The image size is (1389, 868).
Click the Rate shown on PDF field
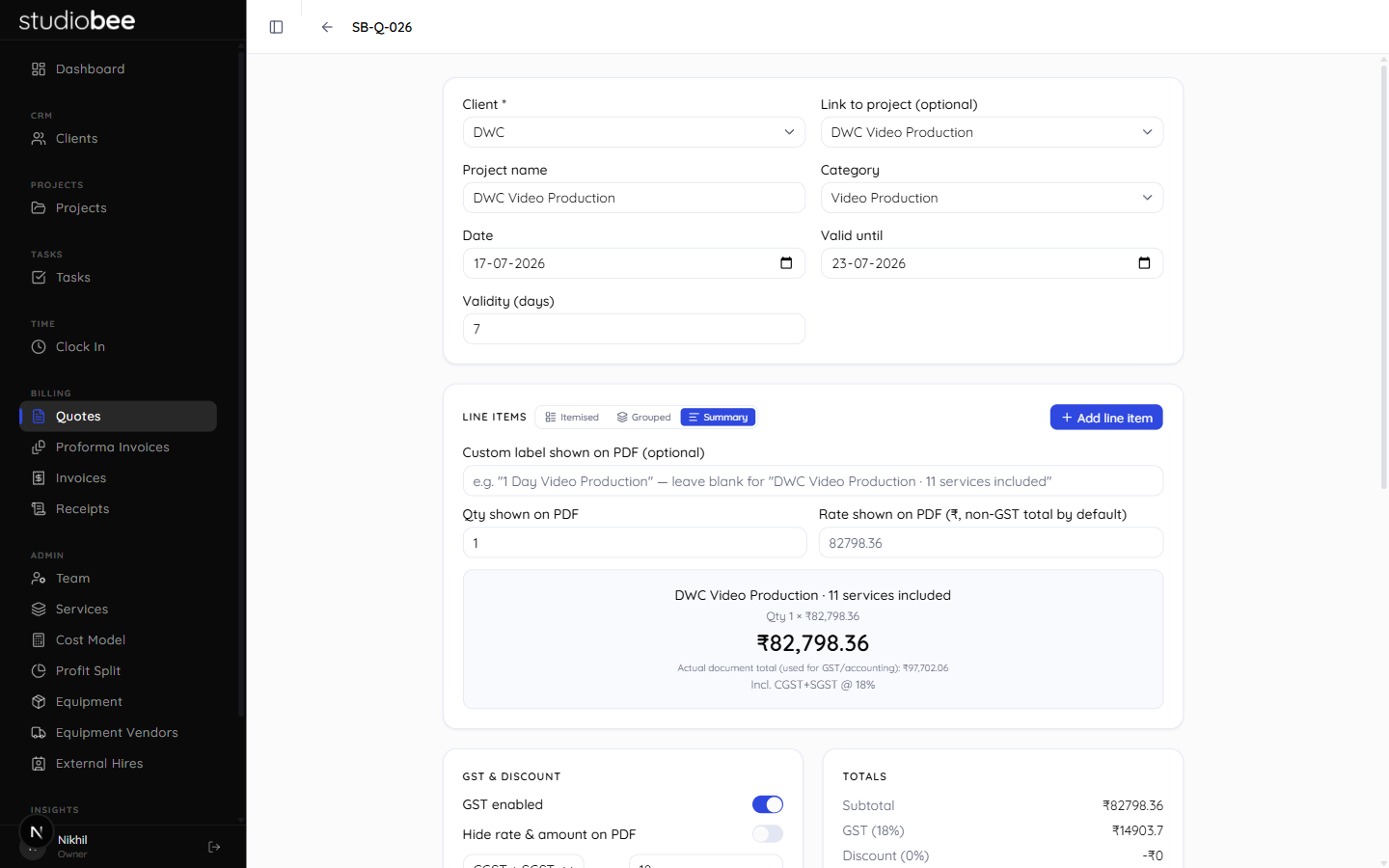[x=991, y=543]
